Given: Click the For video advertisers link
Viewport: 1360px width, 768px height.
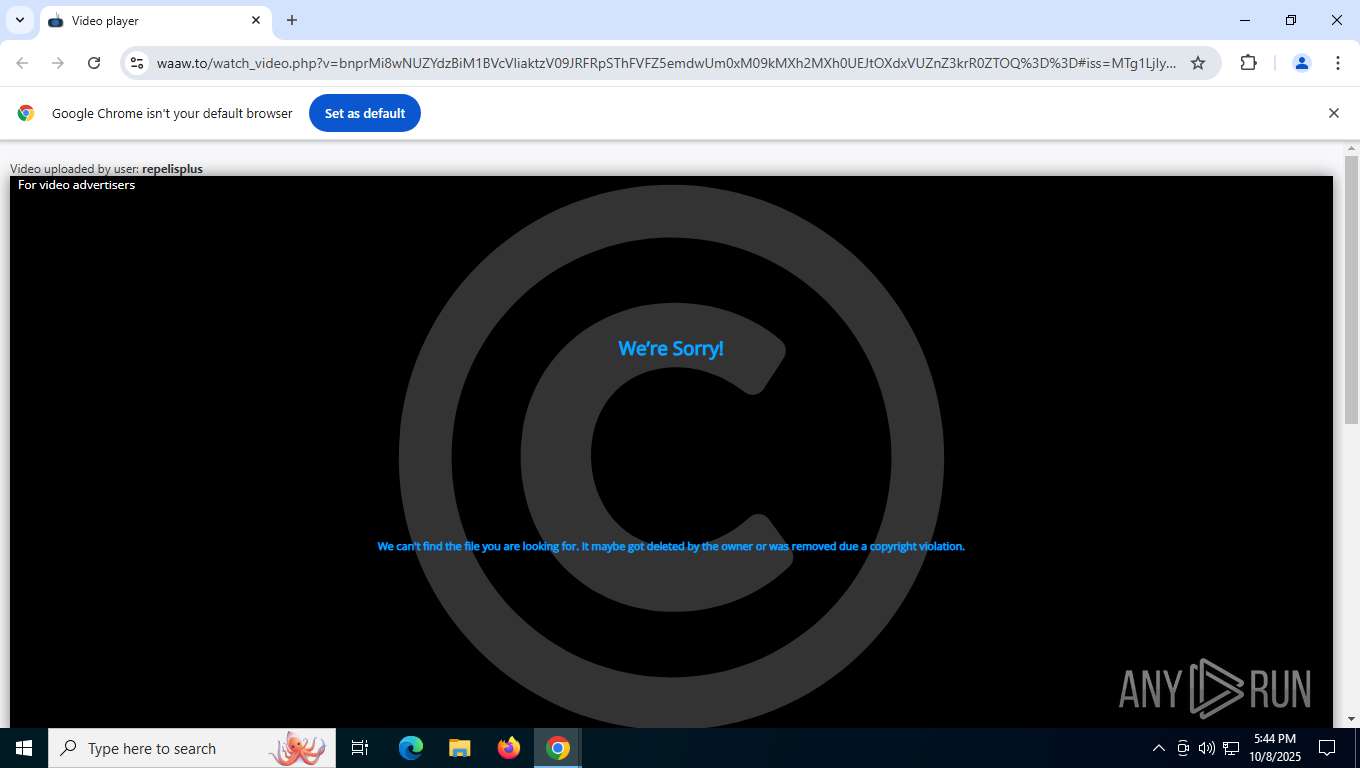Looking at the screenshot, I should tap(76, 185).
